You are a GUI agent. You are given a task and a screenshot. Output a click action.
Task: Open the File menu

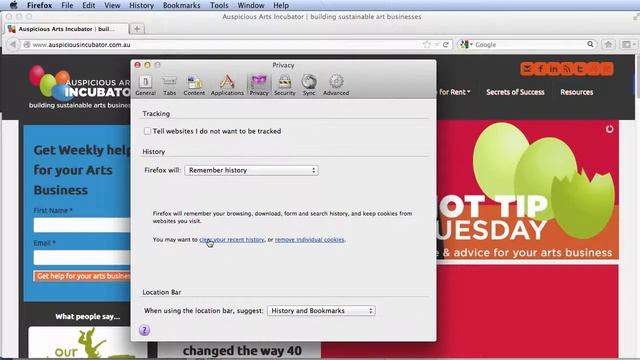click(67, 5)
